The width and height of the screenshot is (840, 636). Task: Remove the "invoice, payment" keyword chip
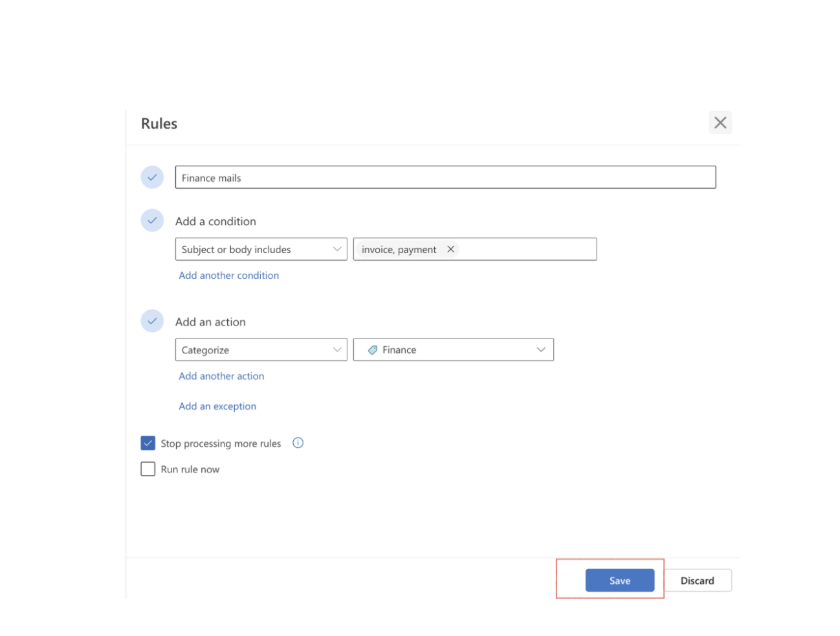[451, 249]
